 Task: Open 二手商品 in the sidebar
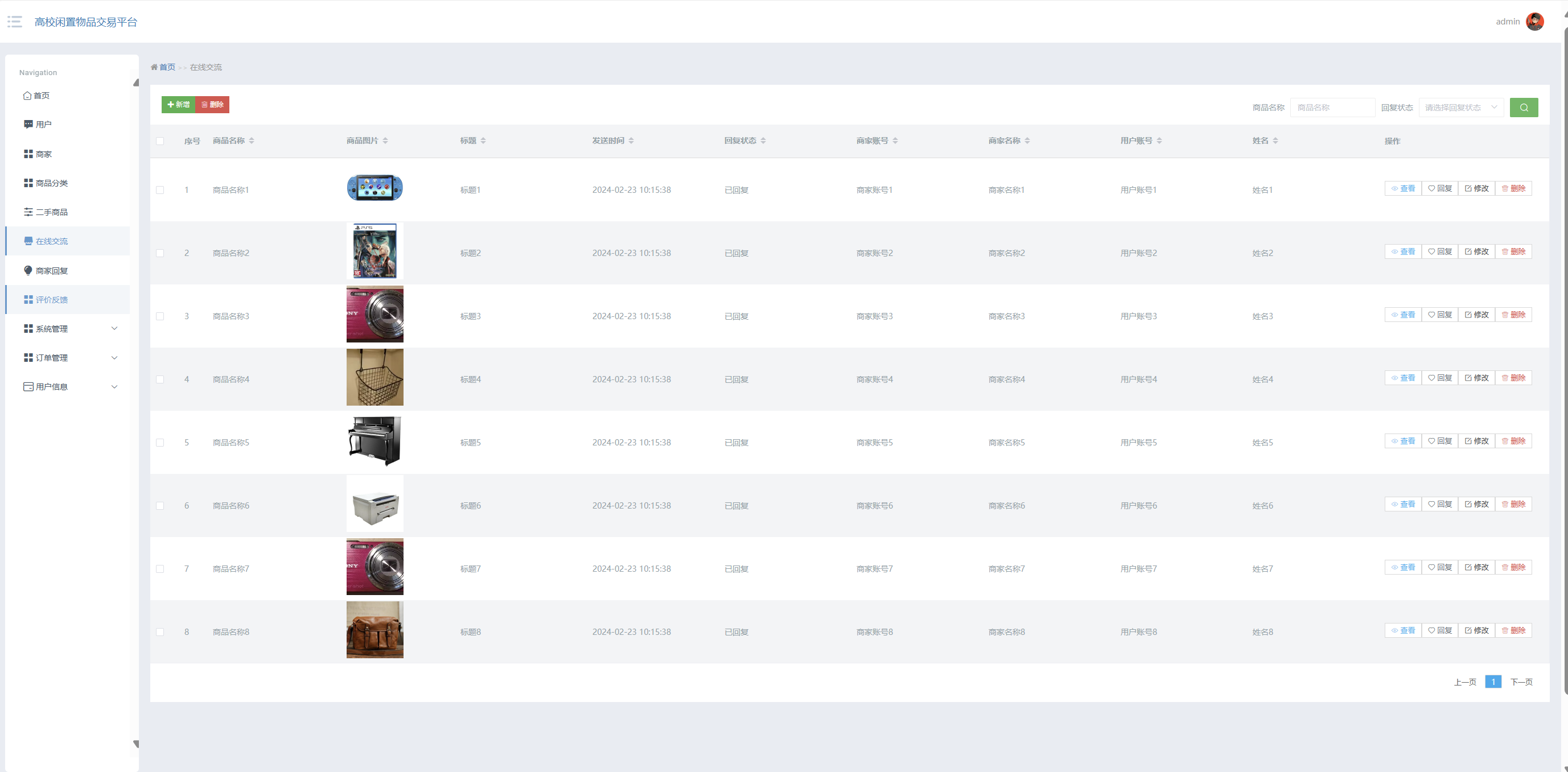point(51,212)
